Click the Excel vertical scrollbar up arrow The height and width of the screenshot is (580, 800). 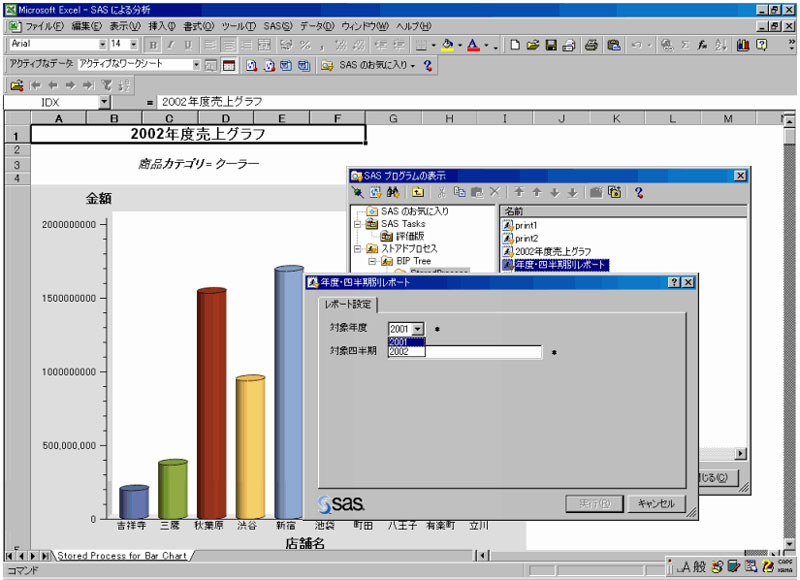tap(789, 122)
